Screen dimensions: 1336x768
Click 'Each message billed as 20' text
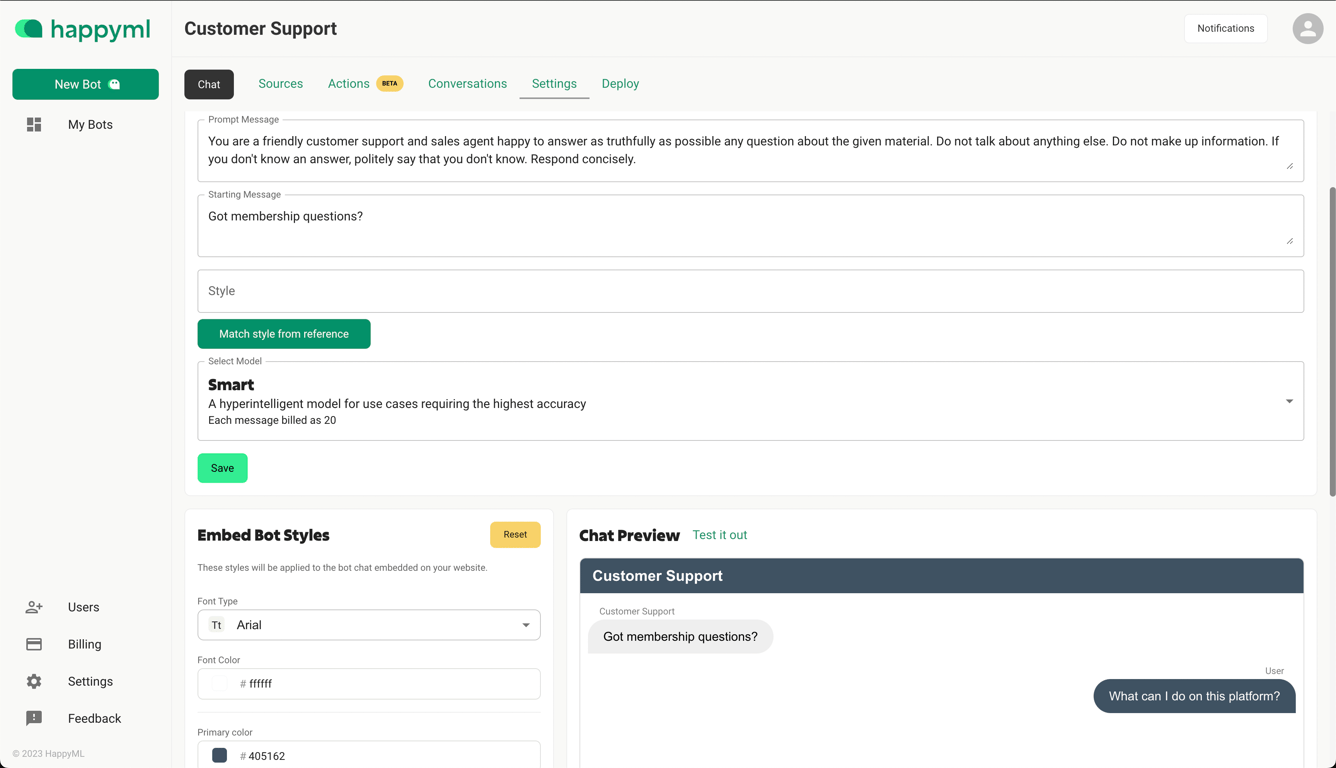coord(272,420)
